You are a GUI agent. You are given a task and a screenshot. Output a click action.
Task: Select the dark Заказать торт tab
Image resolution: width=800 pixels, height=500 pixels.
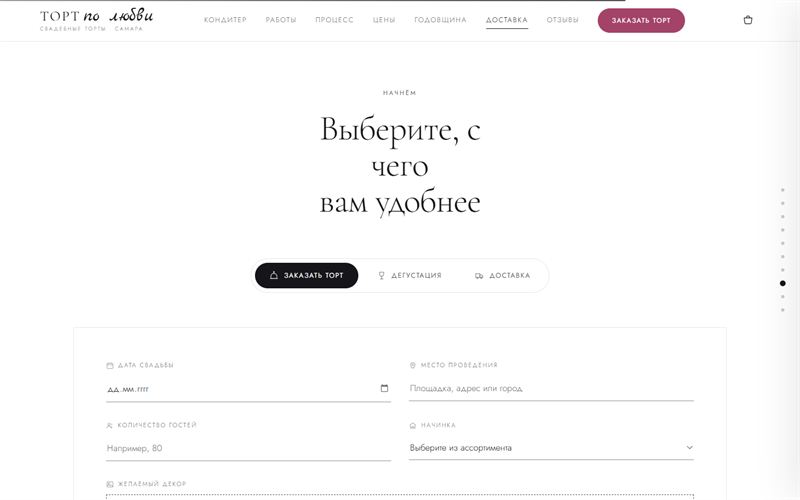pos(306,276)
